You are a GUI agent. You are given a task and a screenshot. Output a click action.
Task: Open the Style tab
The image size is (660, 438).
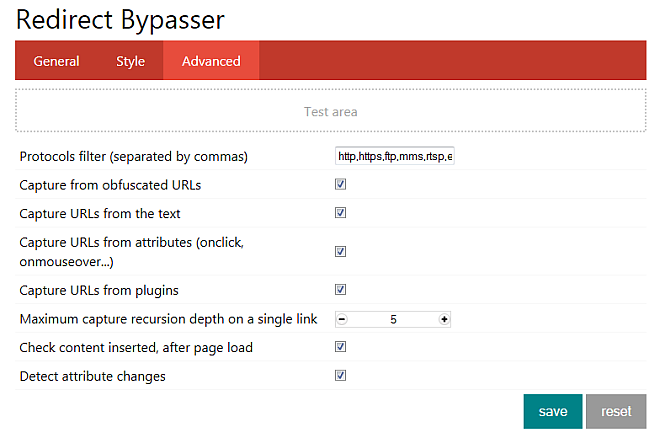click(130, 61)
